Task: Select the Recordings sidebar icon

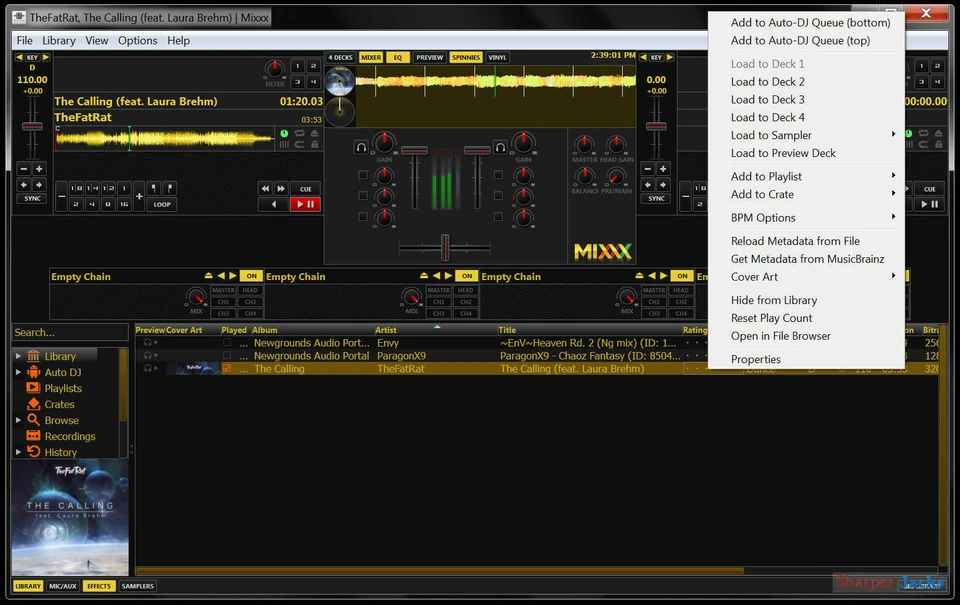Action: click(68, 435)
